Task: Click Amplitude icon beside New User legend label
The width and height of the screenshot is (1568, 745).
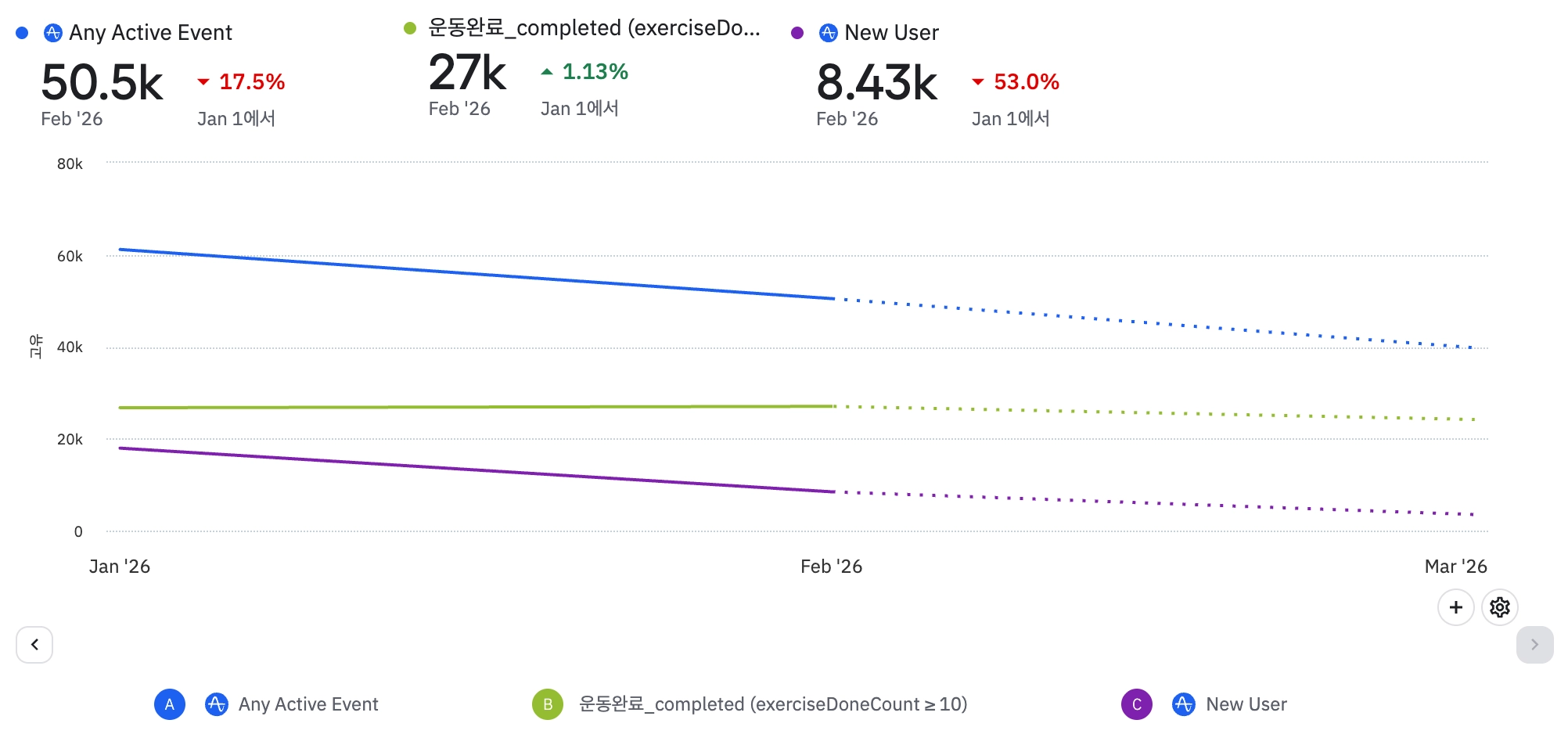Action: click(x=1183, y=704)
